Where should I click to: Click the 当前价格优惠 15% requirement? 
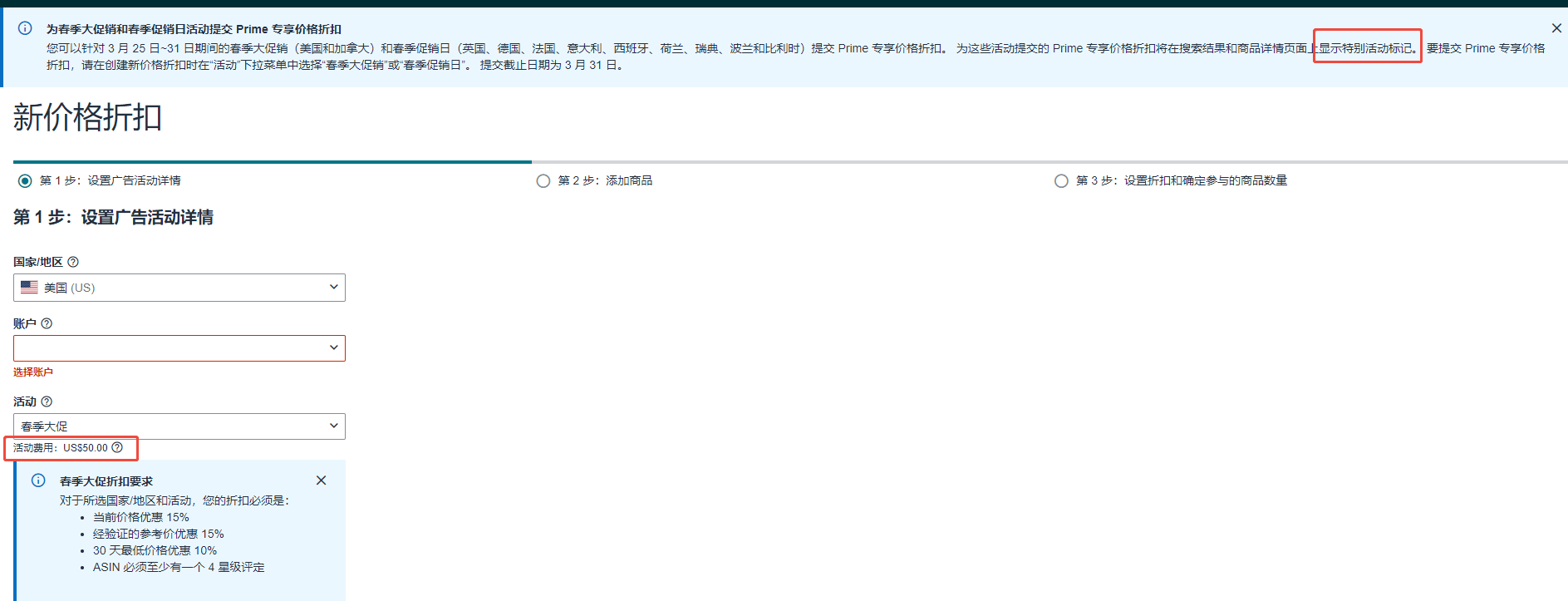(141, 517)
